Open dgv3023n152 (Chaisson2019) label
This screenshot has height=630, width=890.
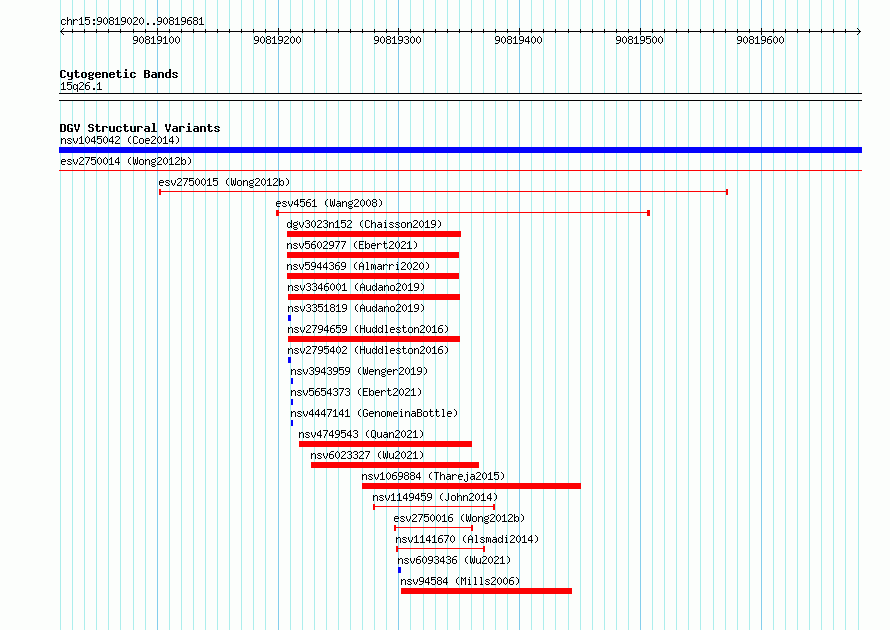(x=364, y=224)
